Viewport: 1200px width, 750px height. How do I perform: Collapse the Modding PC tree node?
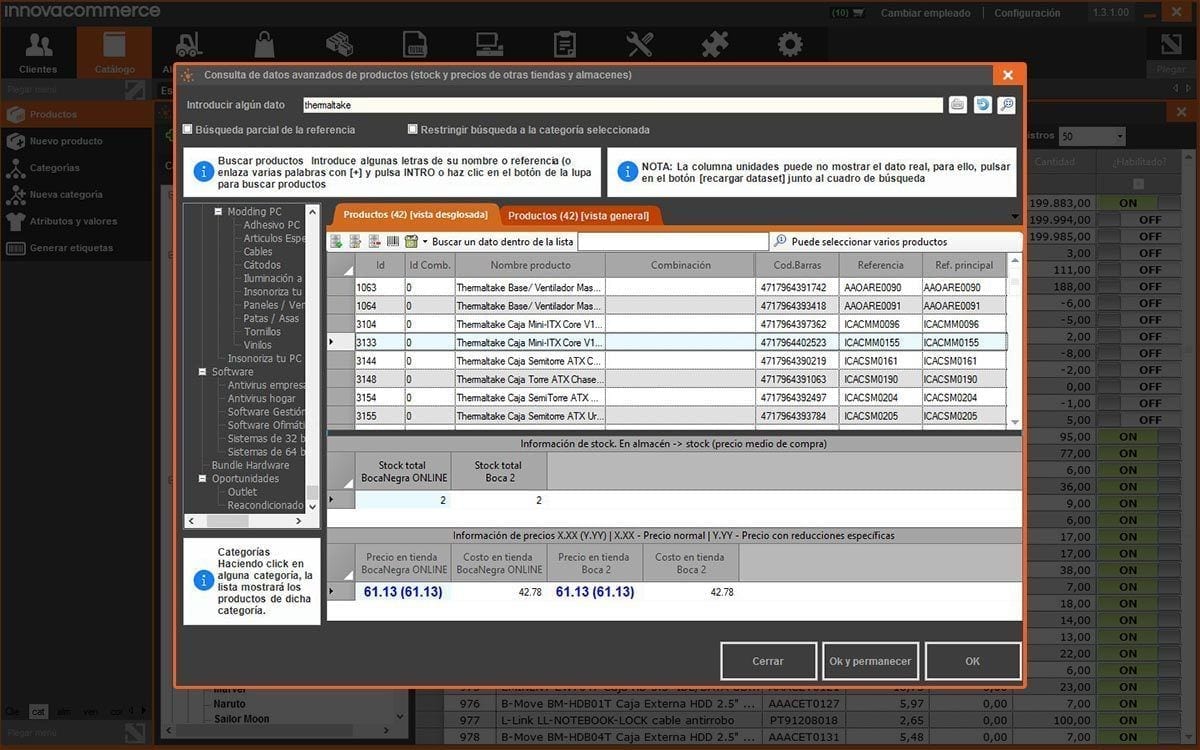click(218, 212)
